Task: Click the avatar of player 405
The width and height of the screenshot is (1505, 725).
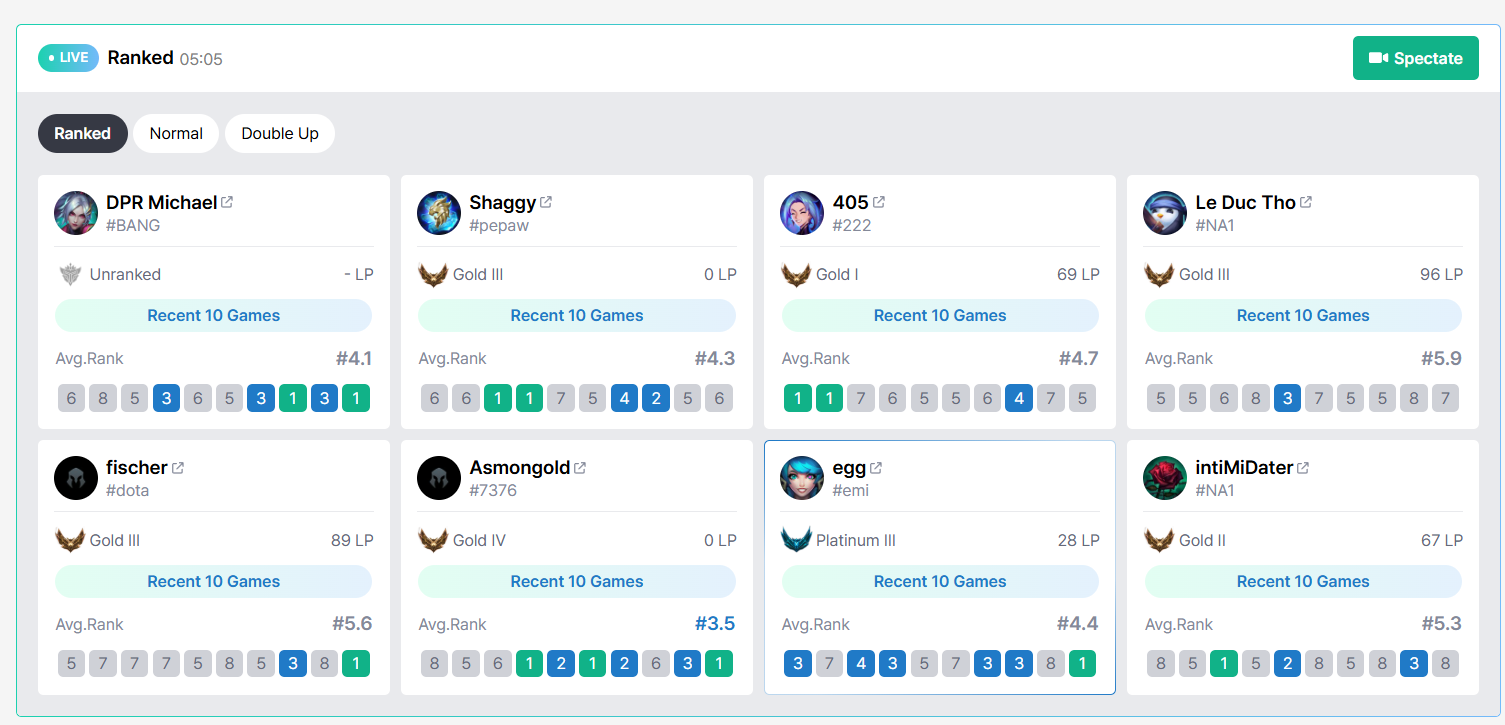Action: (x=802, y=213)
